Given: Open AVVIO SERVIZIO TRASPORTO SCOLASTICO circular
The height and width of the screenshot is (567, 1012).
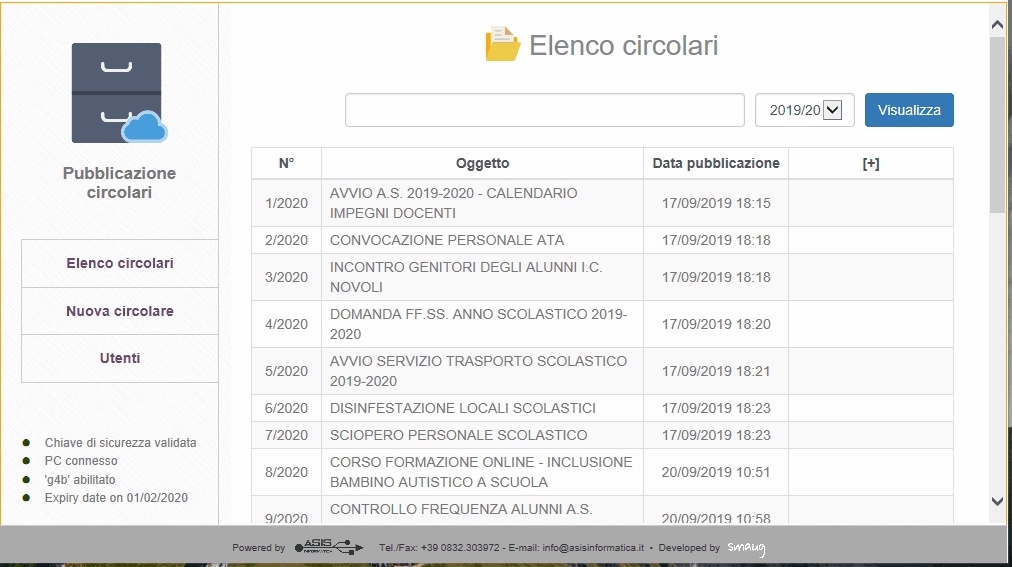Looking at the screenshot, I should (478, 372).
